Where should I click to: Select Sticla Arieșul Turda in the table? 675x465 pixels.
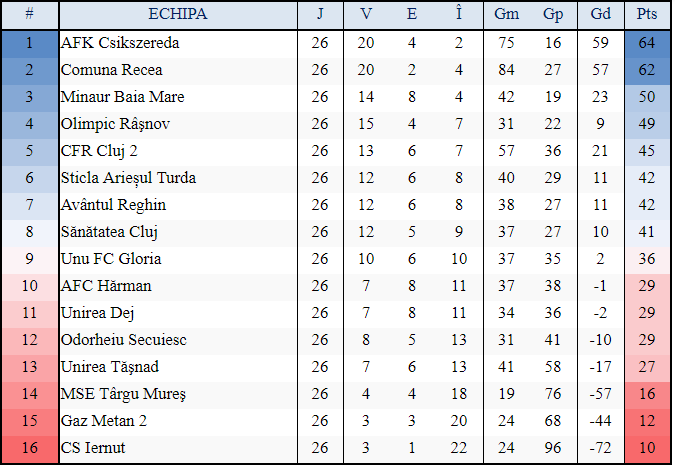pyautogui.click(x=128, y=178)
